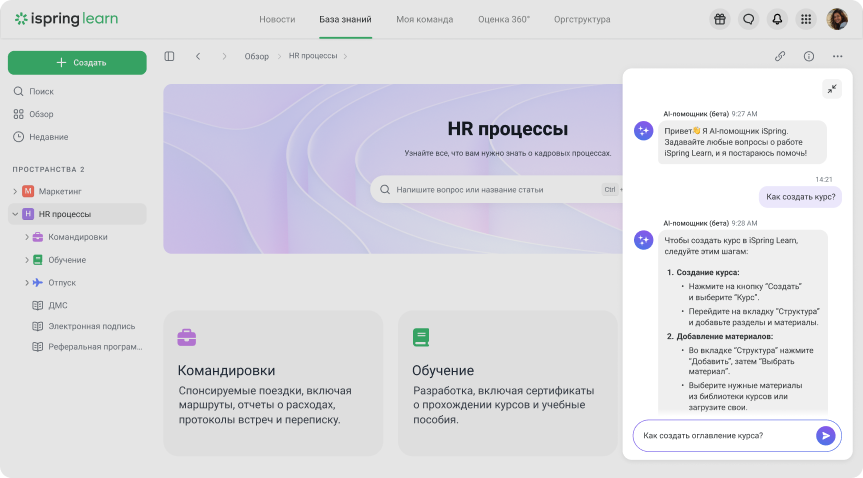This screenshot has height=478, width=863.
Task: Expand the Отпуск folder
Action: (26, 283)
